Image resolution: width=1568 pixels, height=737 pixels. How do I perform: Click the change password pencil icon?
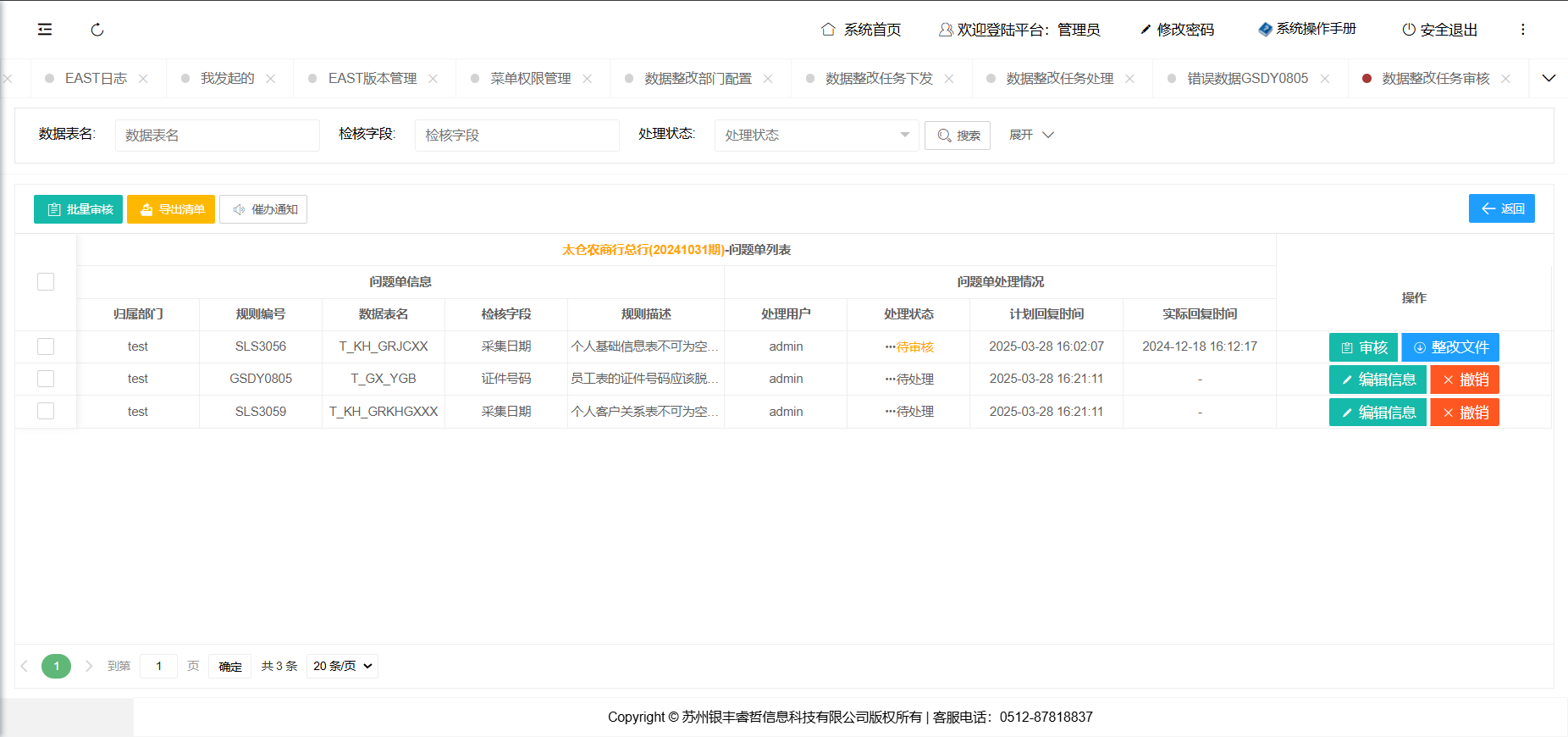(1146, 30)
